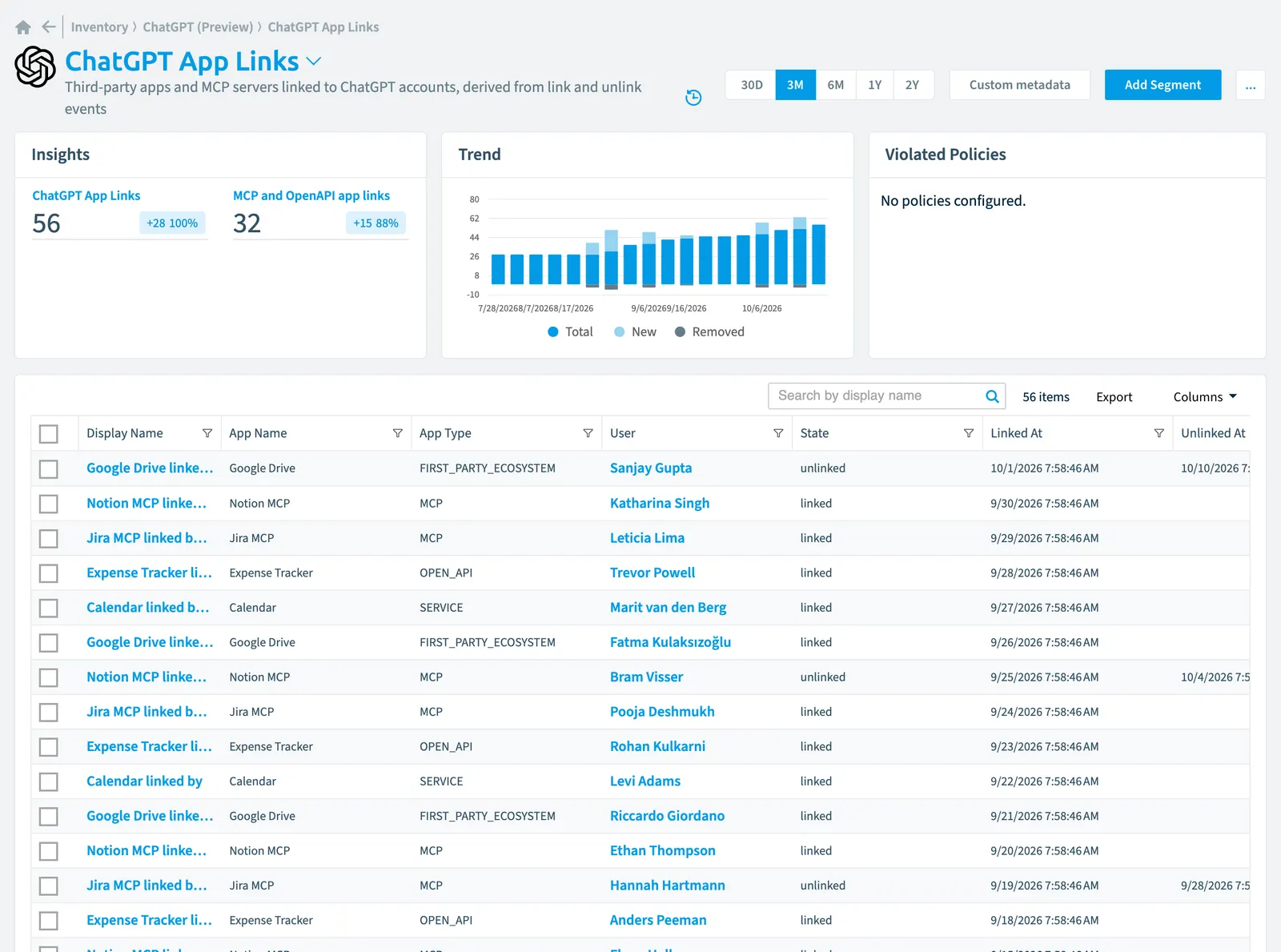
Task: Go to the home page icon
Action: click(23, 27)
